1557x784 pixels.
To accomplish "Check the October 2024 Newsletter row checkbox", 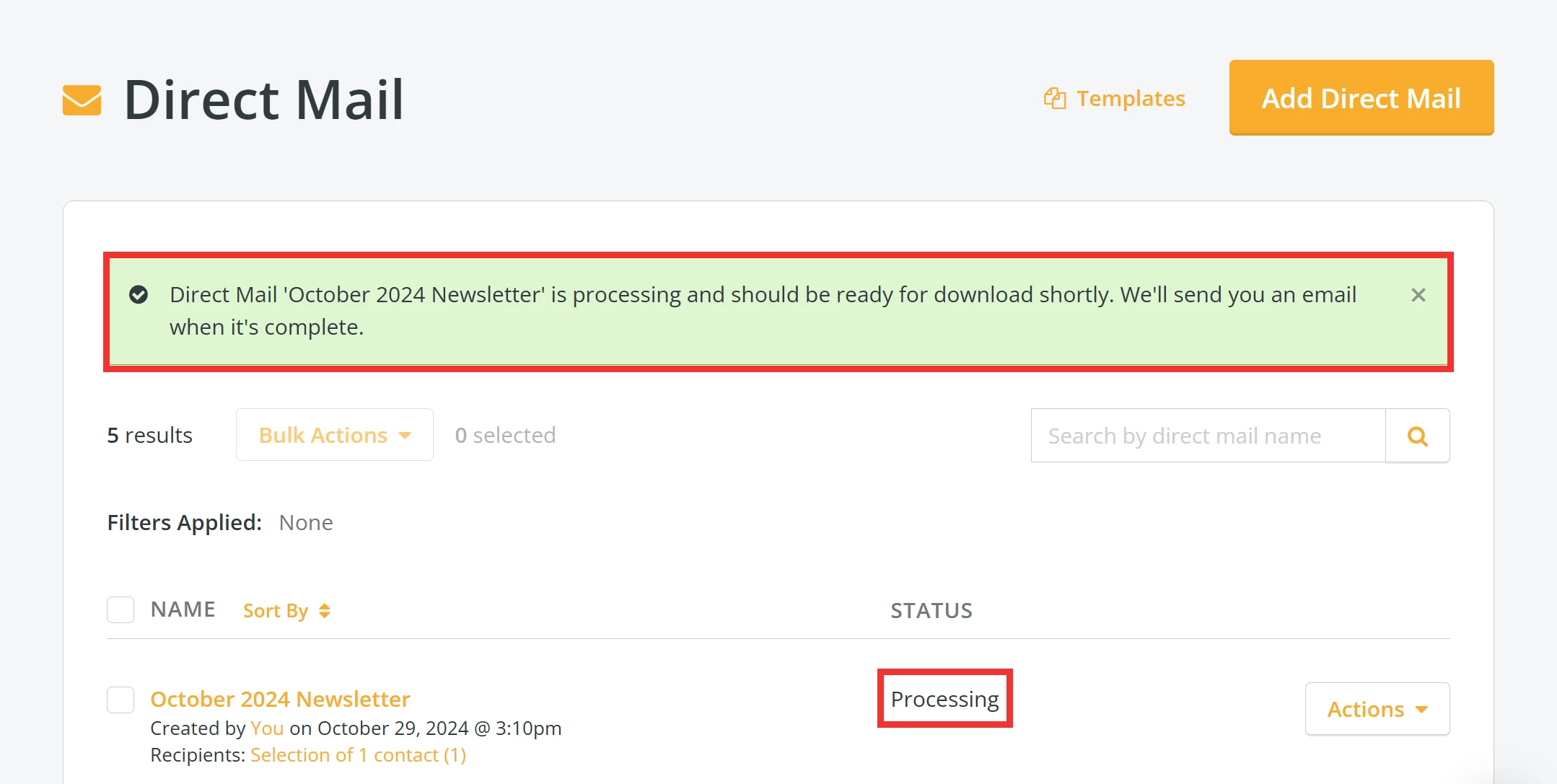I will 120,699.
